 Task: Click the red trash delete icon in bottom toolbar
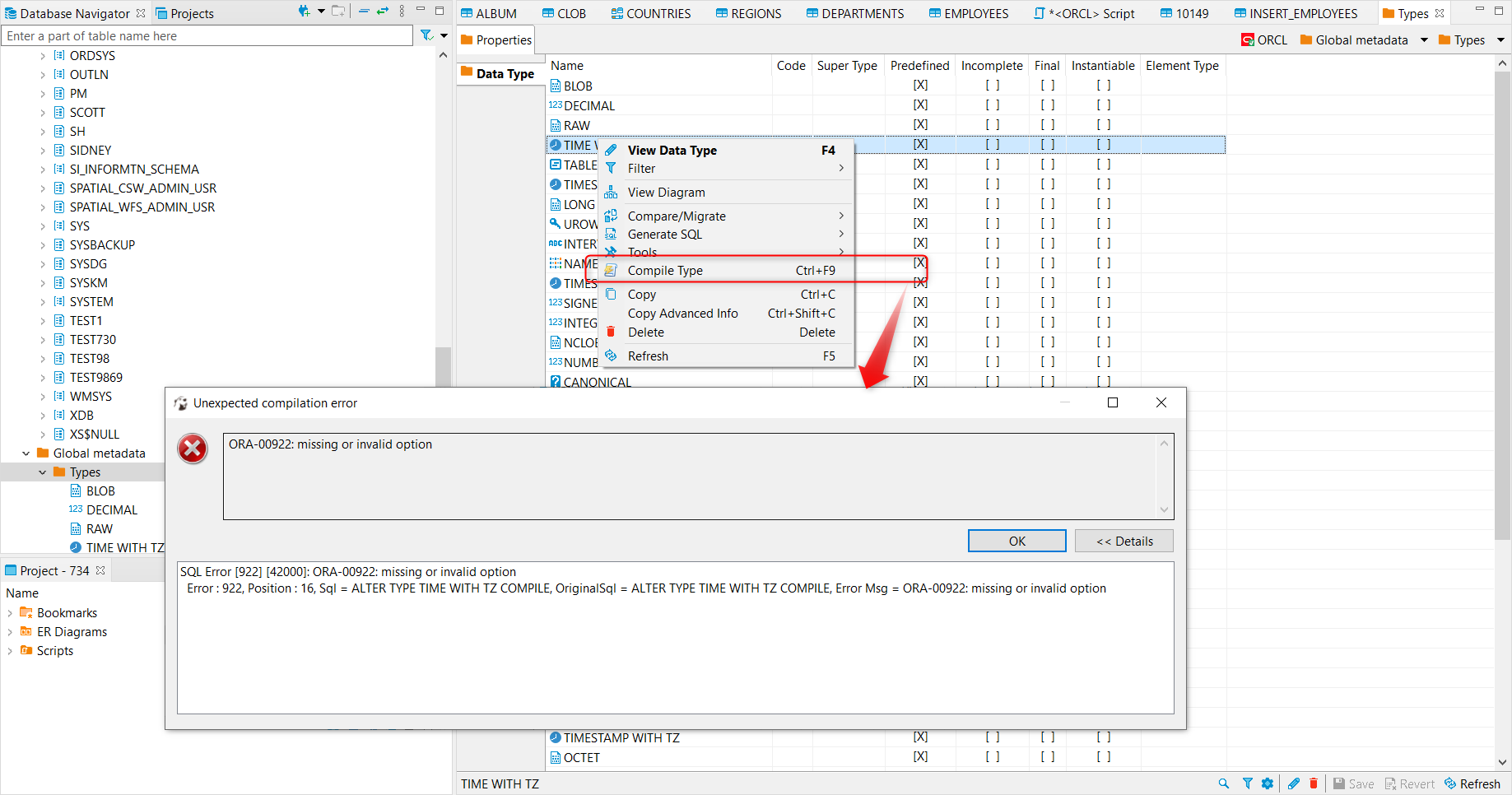(x=1314, y=783)
